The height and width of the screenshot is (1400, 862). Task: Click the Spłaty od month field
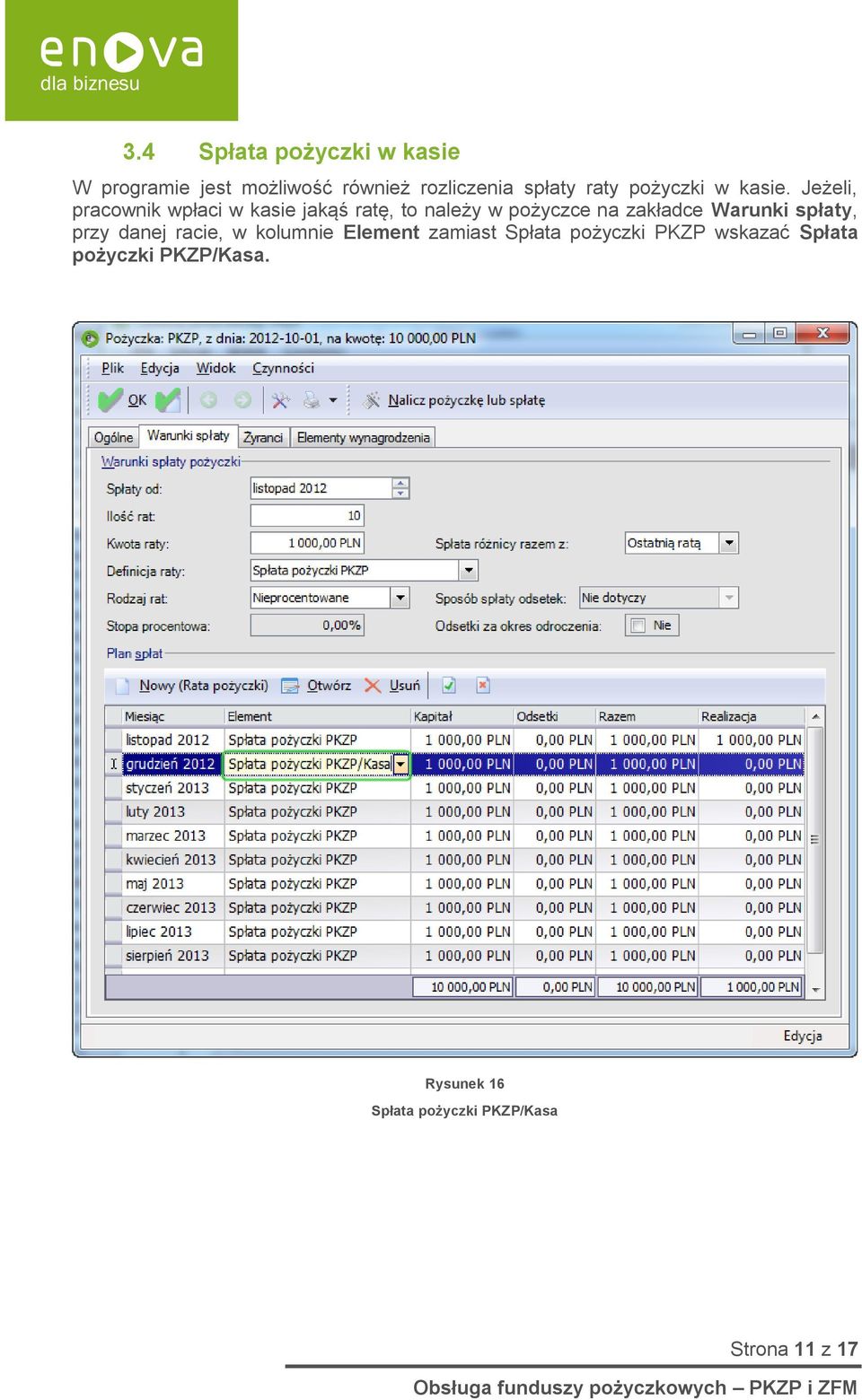(321, 488)
